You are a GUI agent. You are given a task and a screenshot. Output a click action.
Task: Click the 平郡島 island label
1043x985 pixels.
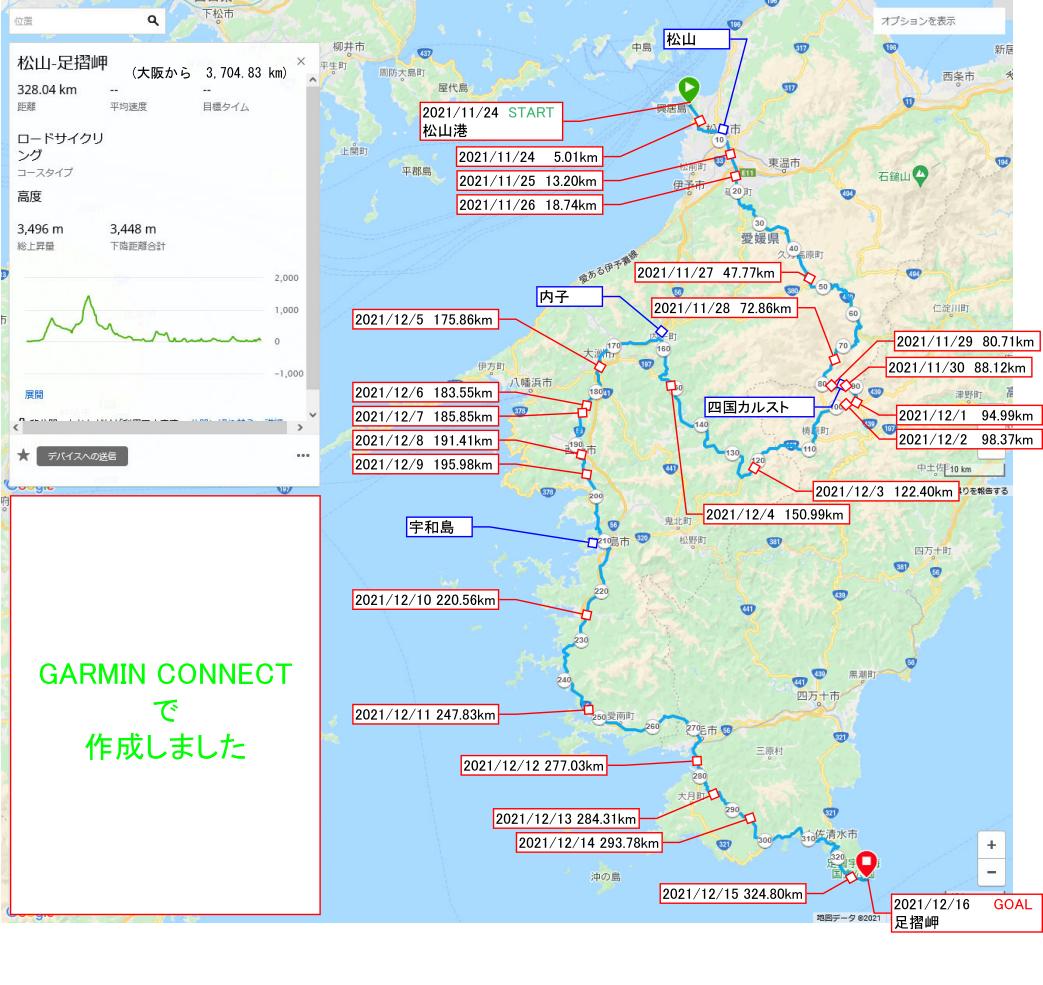point(416,172)
